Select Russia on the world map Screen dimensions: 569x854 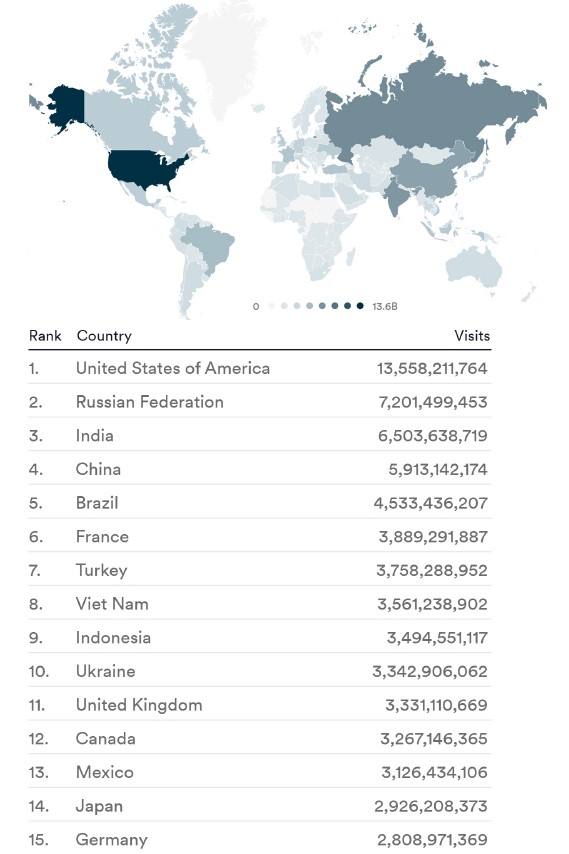point(425,112)
